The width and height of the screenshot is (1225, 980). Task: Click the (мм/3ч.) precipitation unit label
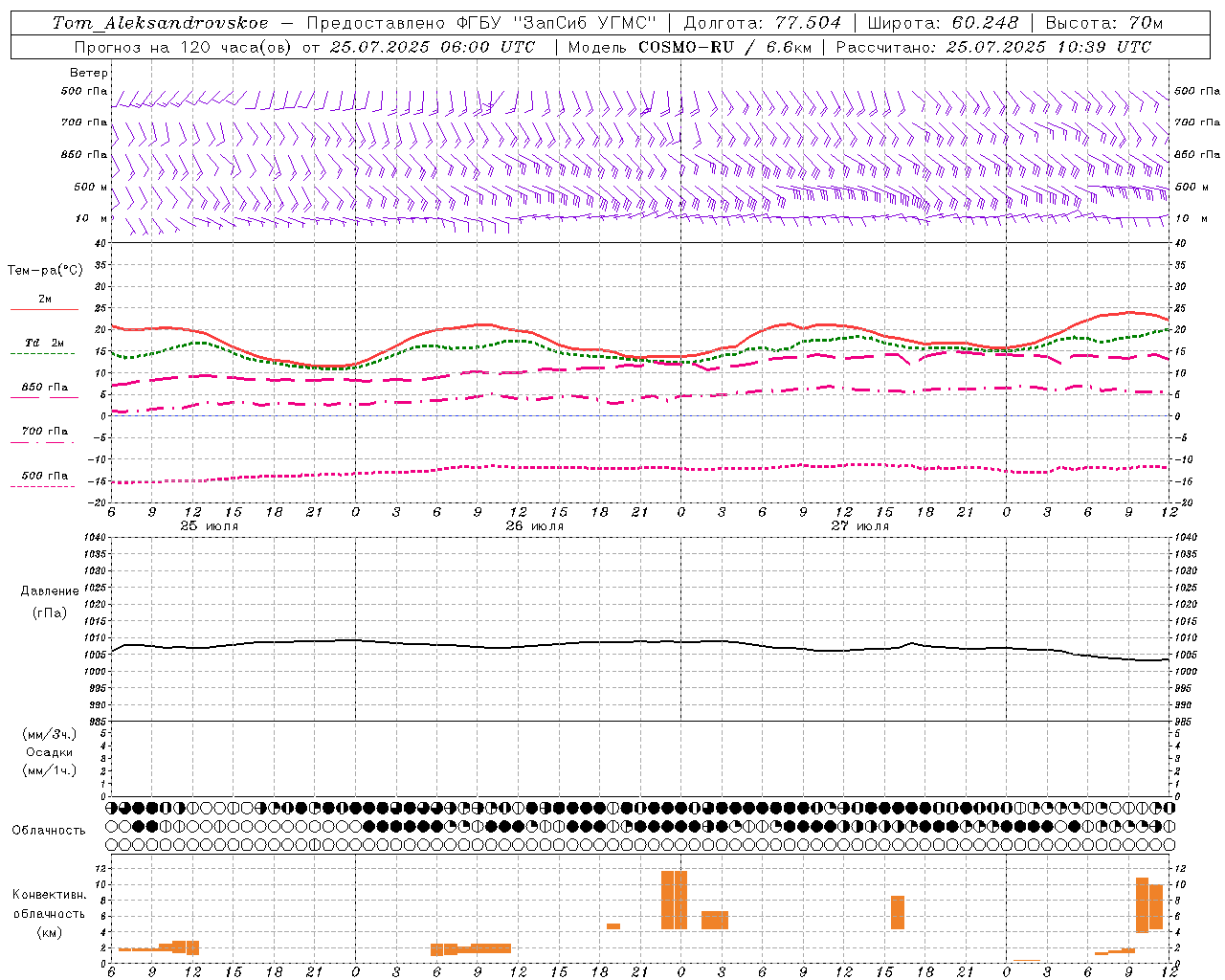point(50,734)
